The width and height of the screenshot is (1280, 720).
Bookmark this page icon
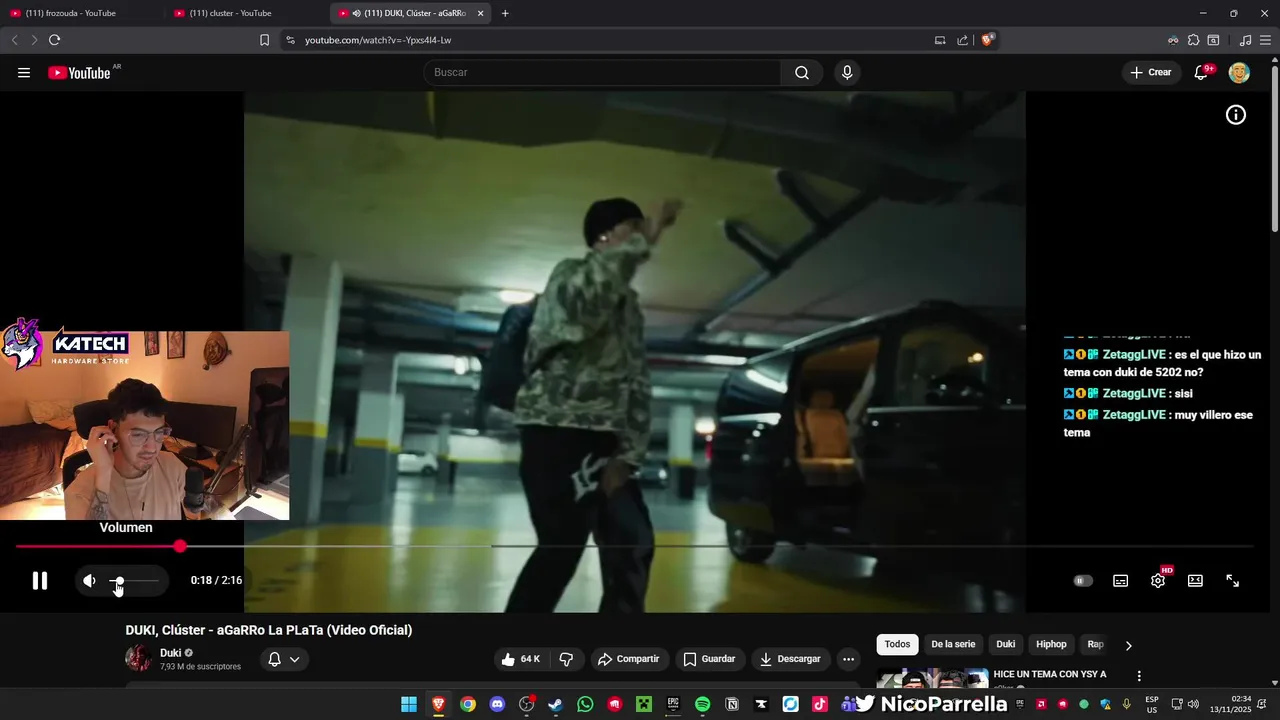[x=264, y=40]
